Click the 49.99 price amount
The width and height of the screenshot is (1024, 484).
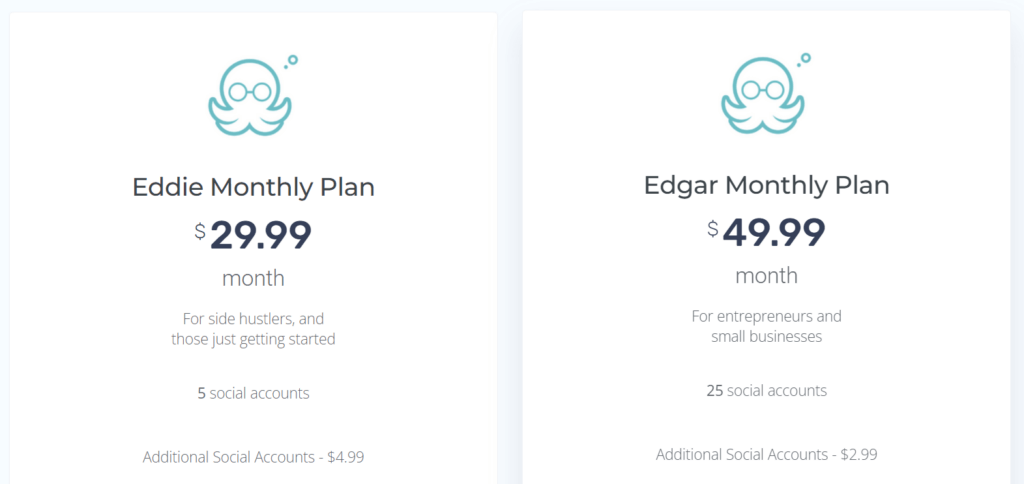(x=774, y=233)
